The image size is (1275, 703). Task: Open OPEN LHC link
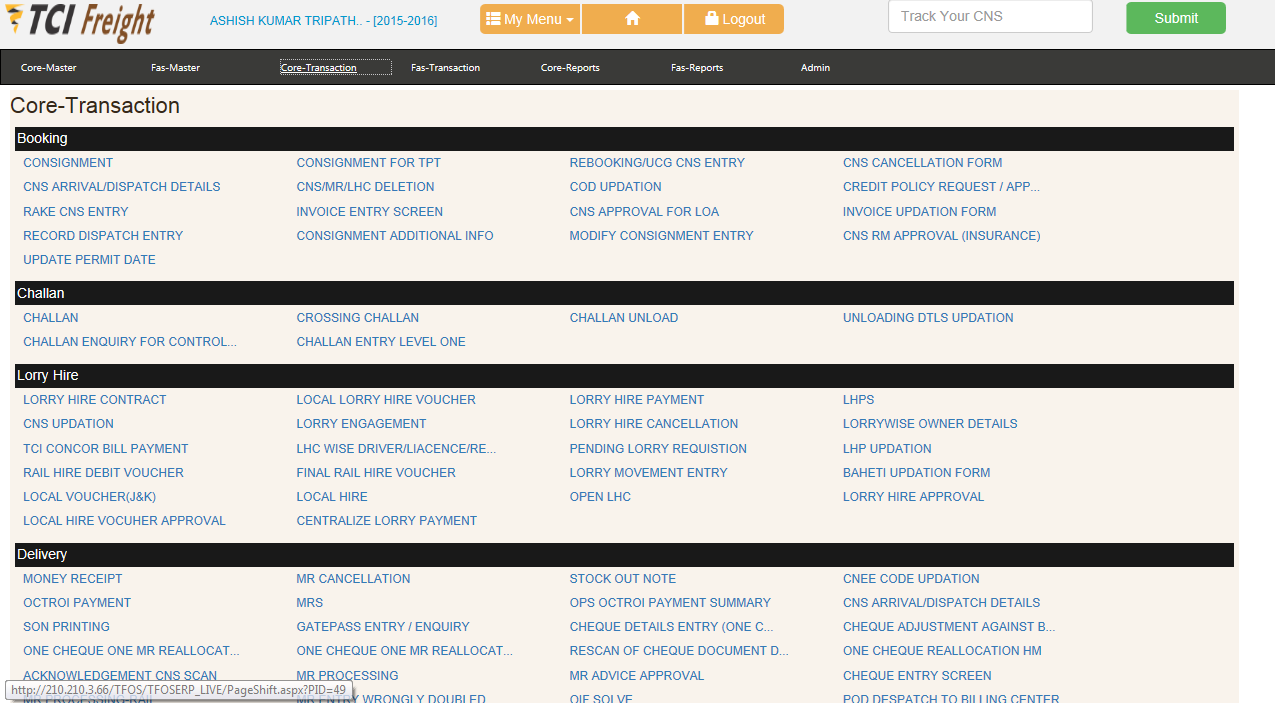[600, 497]
